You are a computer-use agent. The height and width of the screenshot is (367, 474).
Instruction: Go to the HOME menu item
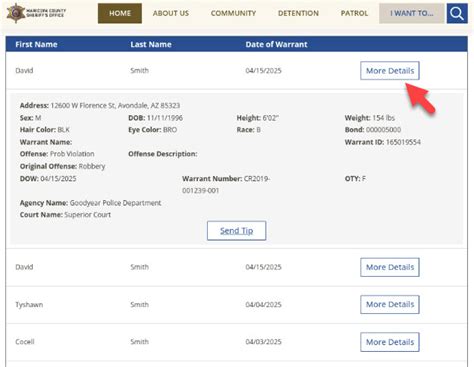point(120,13)
